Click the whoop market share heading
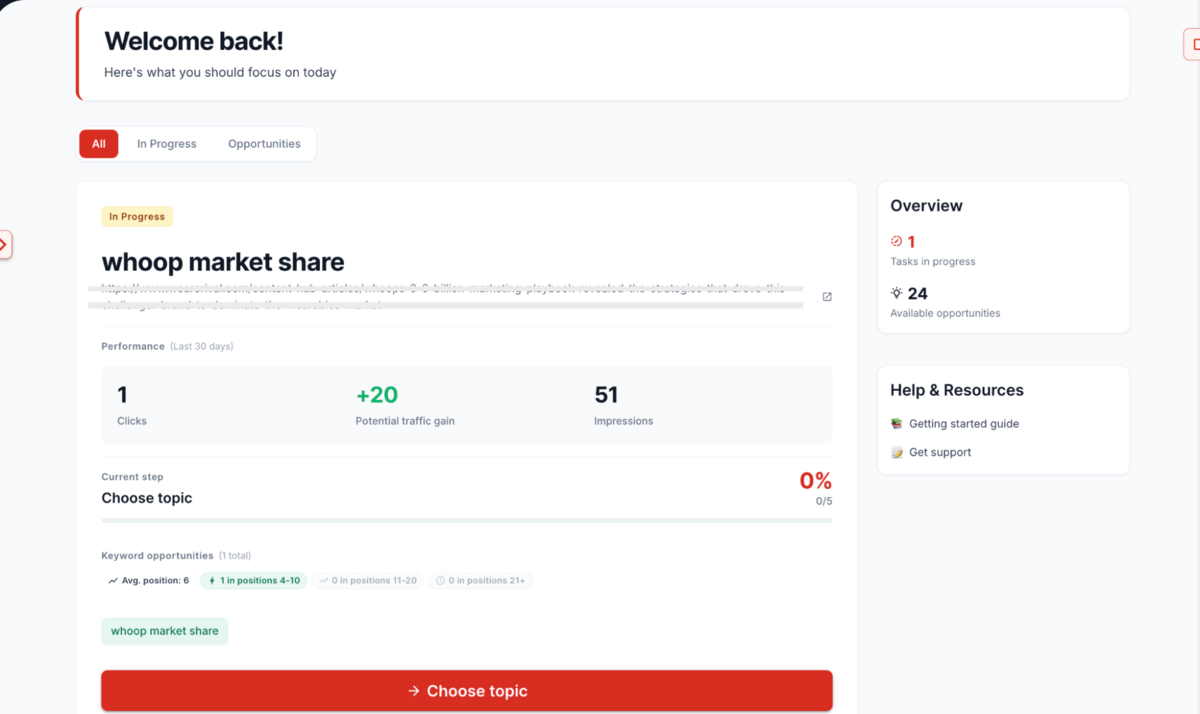1200x714 pixels. coord(223,262)
